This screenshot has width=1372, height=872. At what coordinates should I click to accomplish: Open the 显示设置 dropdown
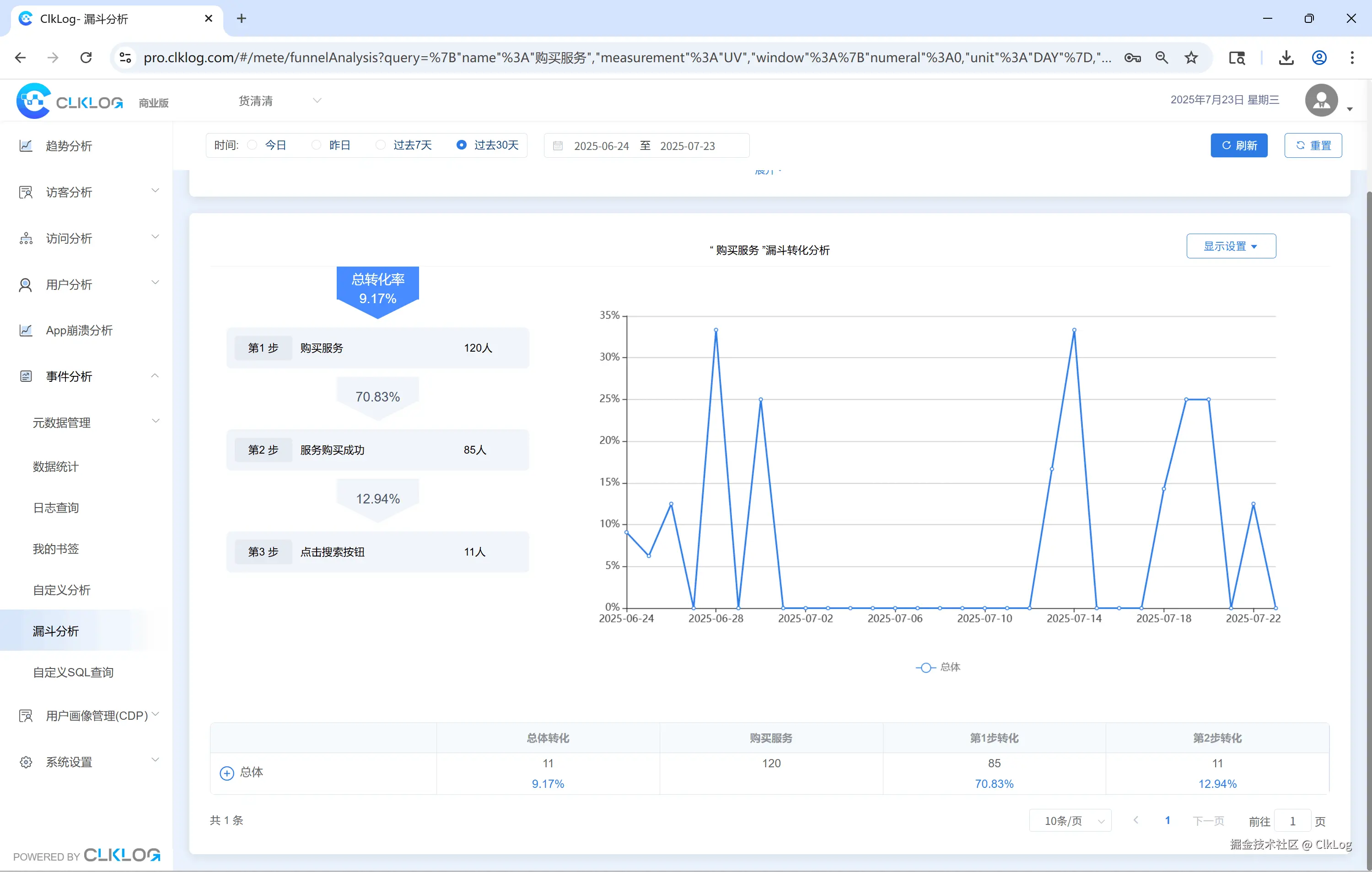[1231, 246]
